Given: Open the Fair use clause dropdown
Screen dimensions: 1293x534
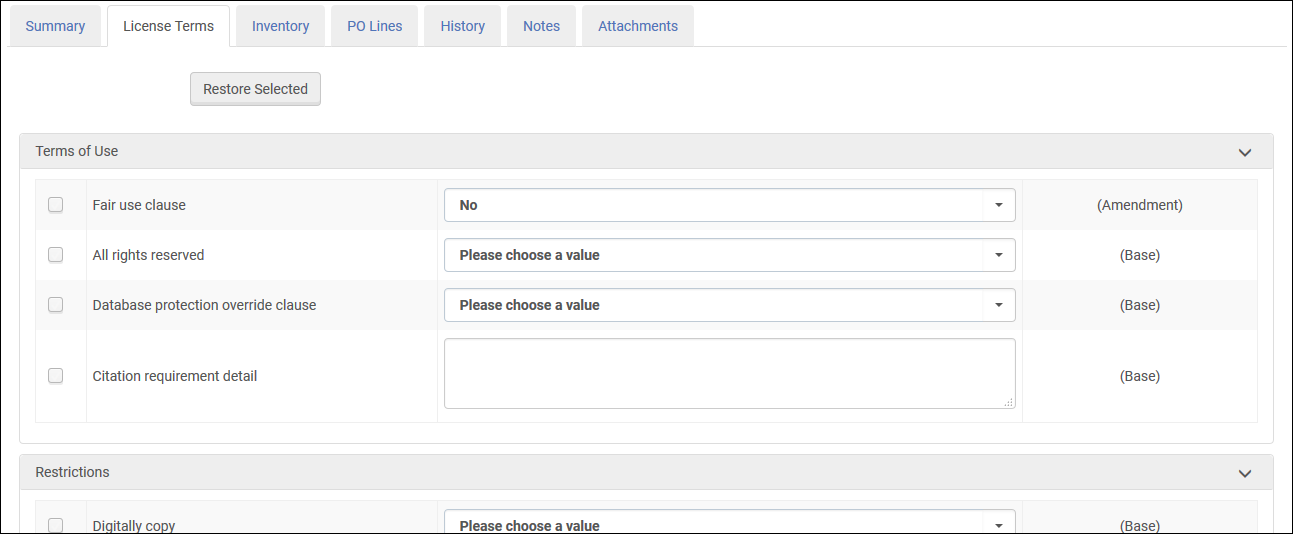Looking at the screenshot, I should [x=730, y=205].
